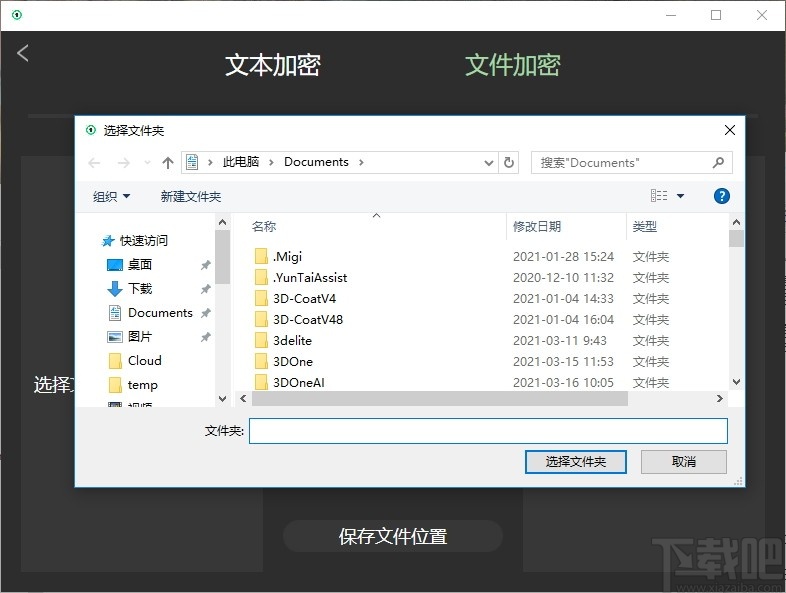Open the recent locations dropdown arrow
This screenshot has width=786, height=593.
point(147,162)
